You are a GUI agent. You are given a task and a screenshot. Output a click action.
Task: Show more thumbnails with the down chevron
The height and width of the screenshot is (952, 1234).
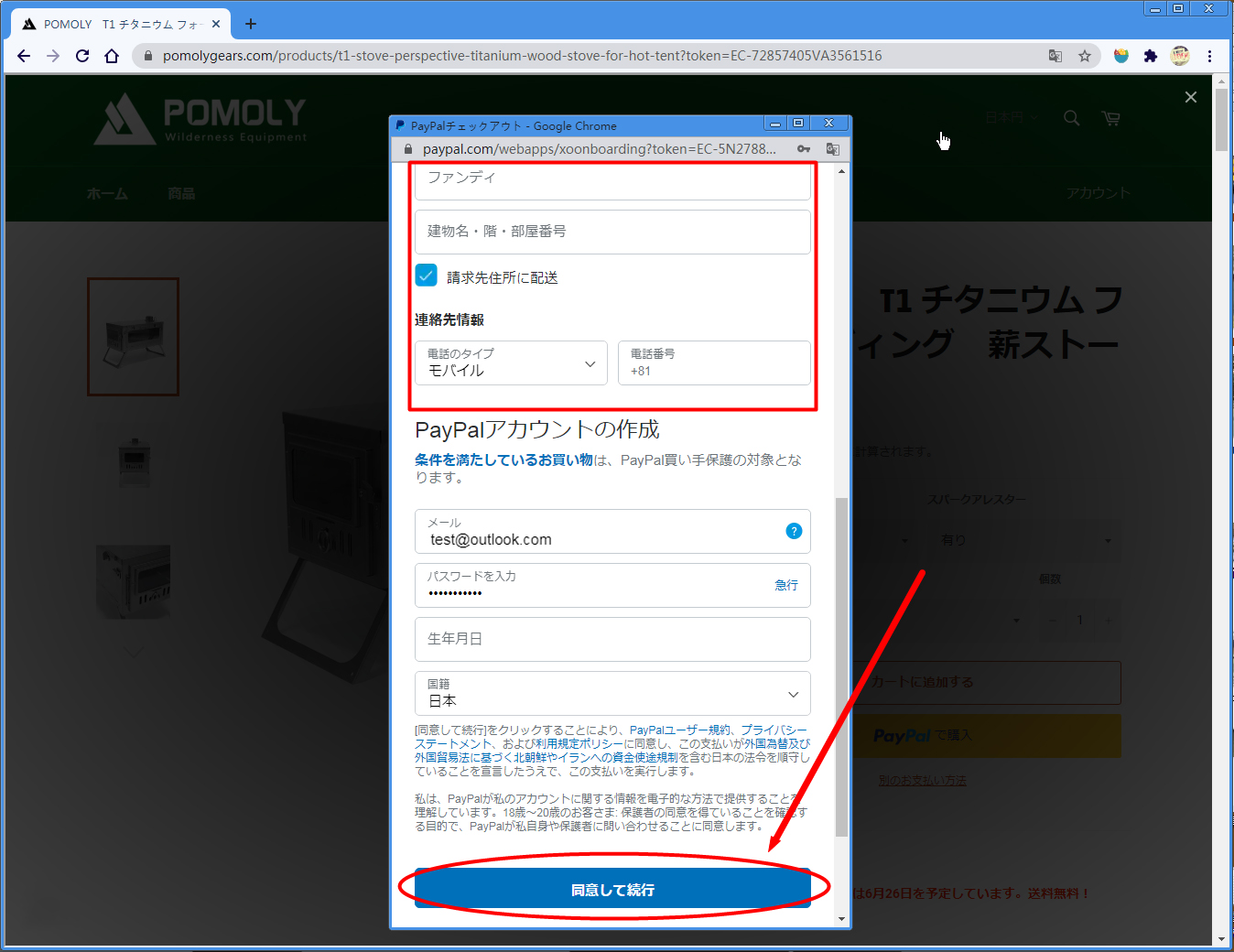(x=135, y=653)
